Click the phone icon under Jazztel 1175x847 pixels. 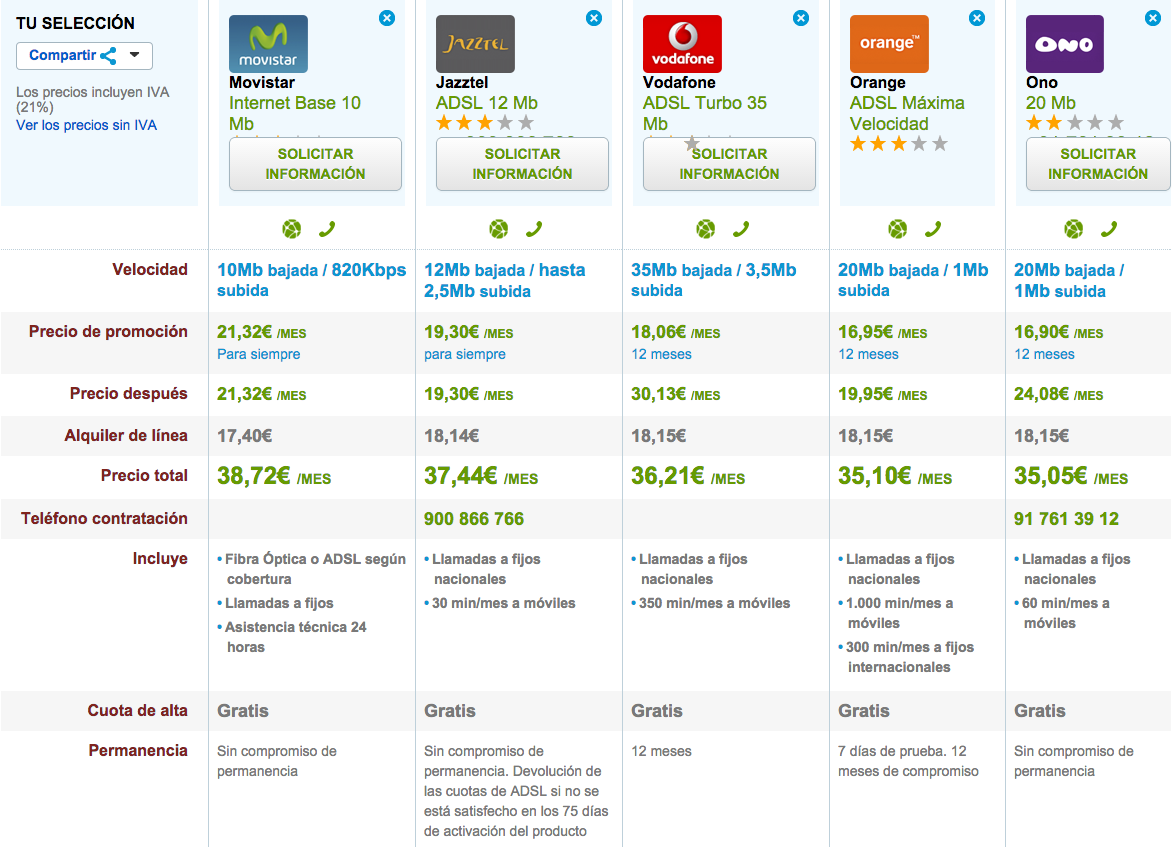534,229
